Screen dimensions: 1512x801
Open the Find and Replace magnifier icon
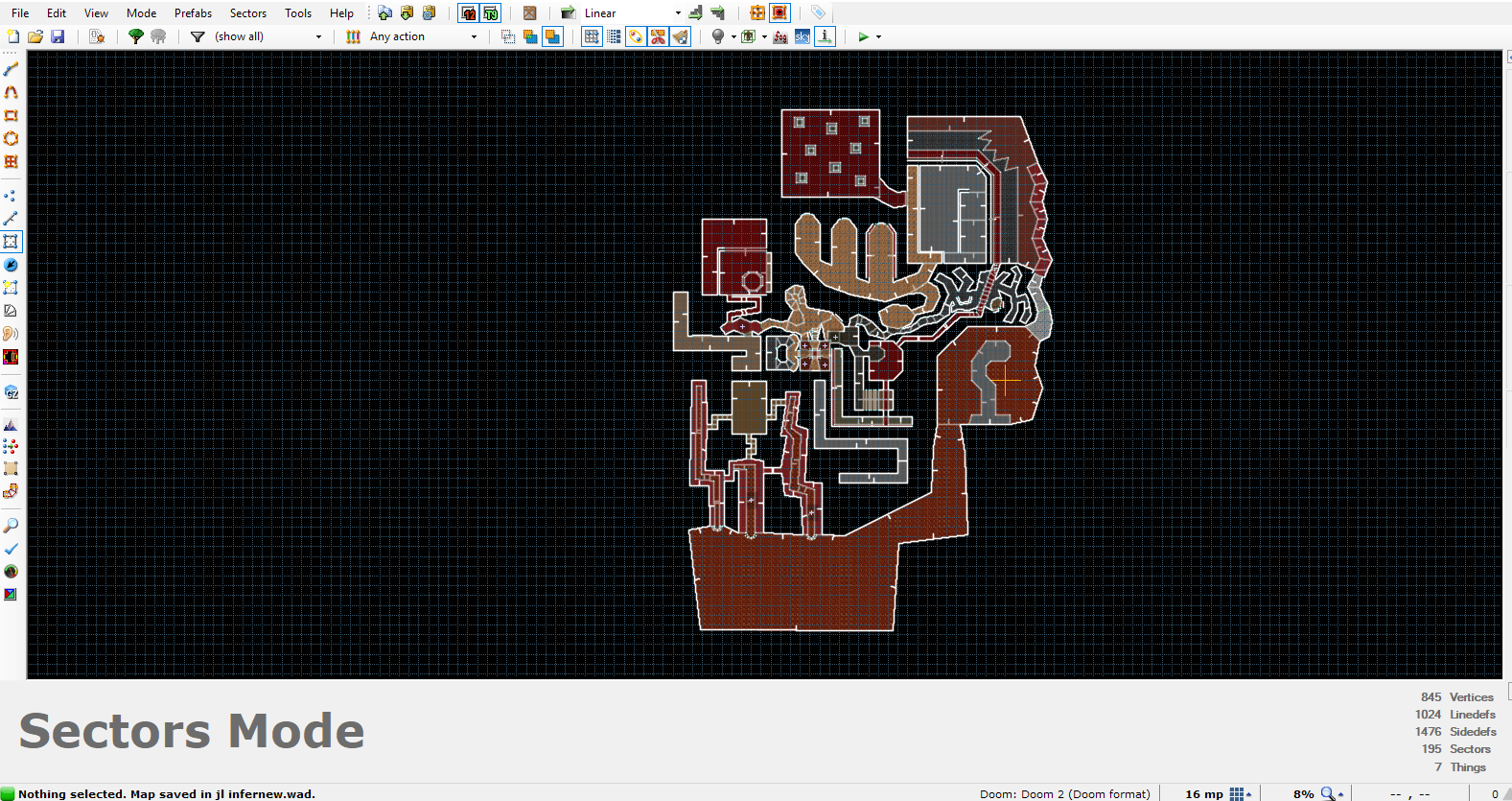click(12, 526)
